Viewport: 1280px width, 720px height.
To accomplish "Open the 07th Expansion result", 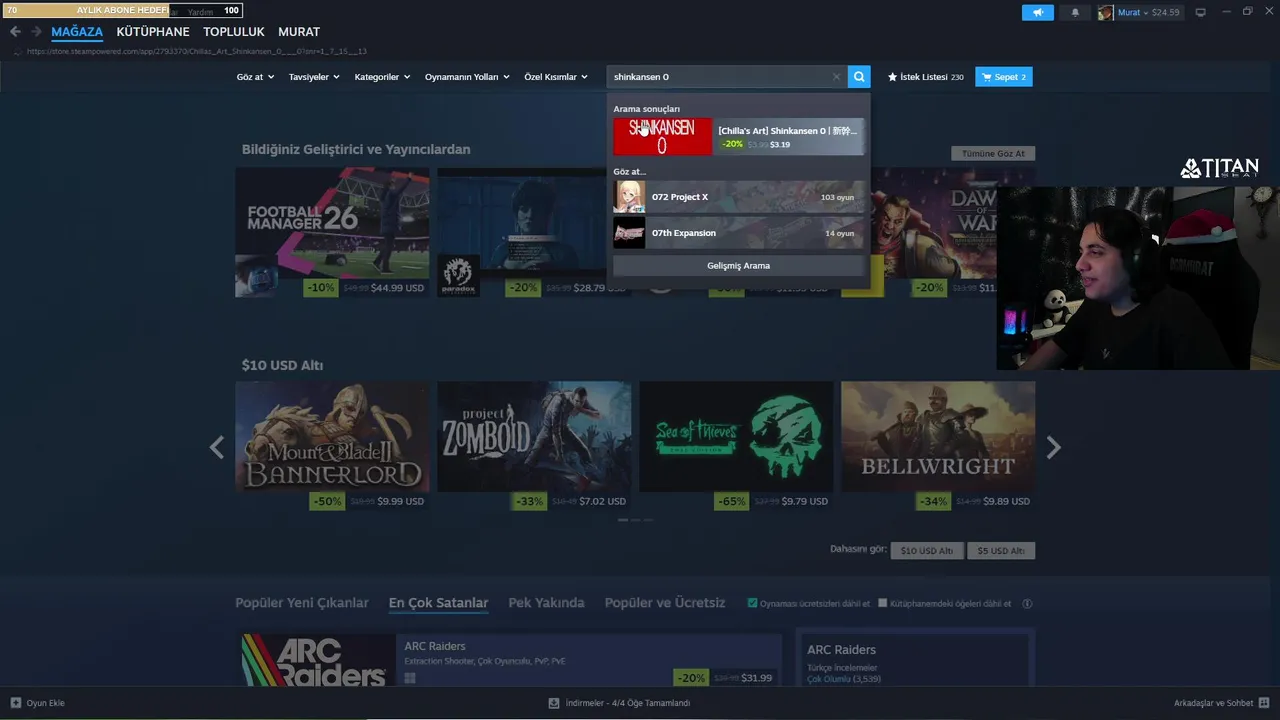I will point(738,233).
